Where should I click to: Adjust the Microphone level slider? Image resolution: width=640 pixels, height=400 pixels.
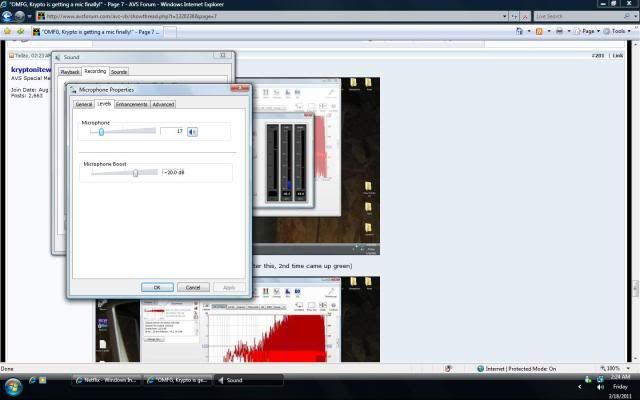click(101, 132)
